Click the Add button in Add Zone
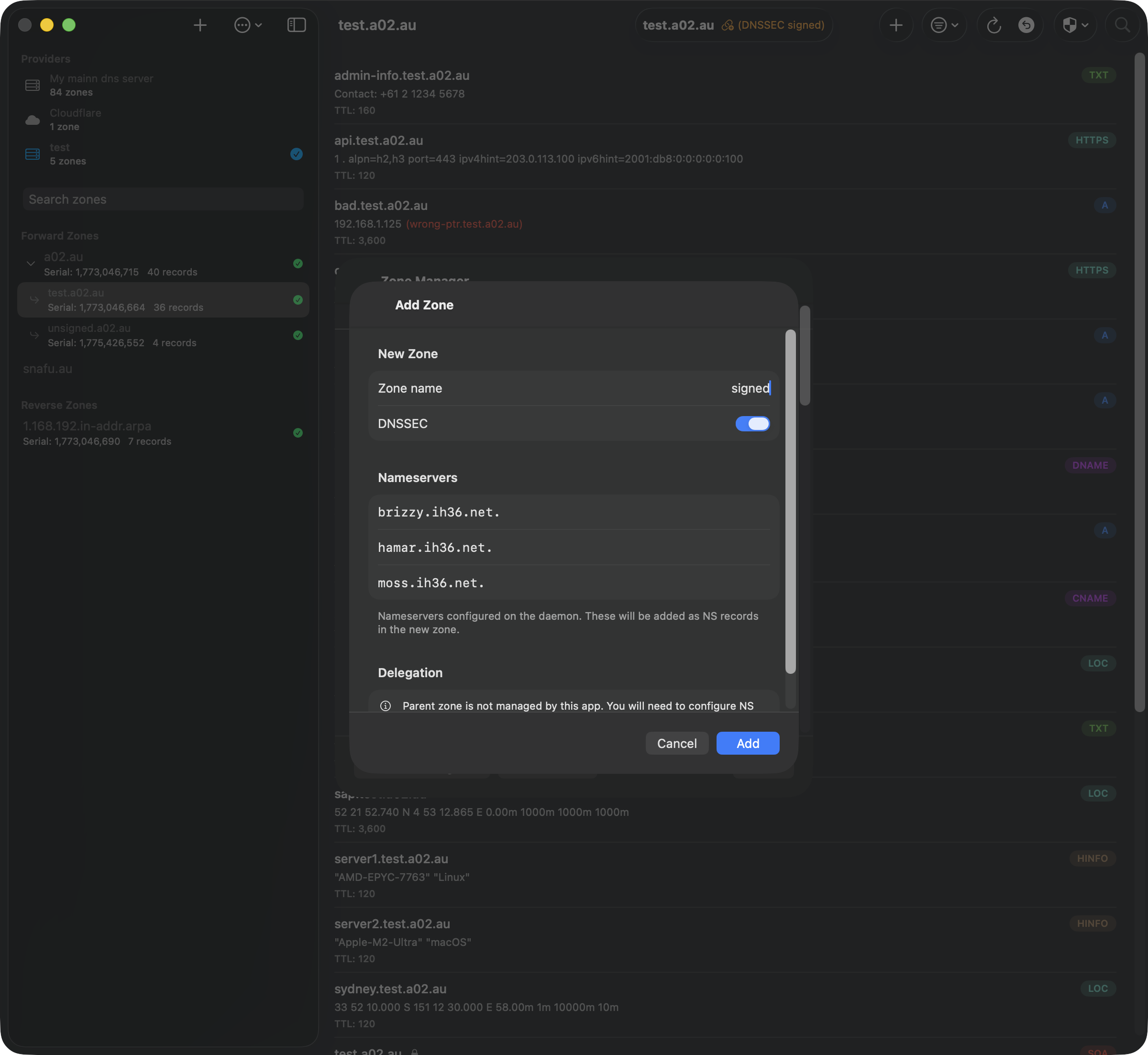This screenshot has width=1148, height=1055. 747,743
